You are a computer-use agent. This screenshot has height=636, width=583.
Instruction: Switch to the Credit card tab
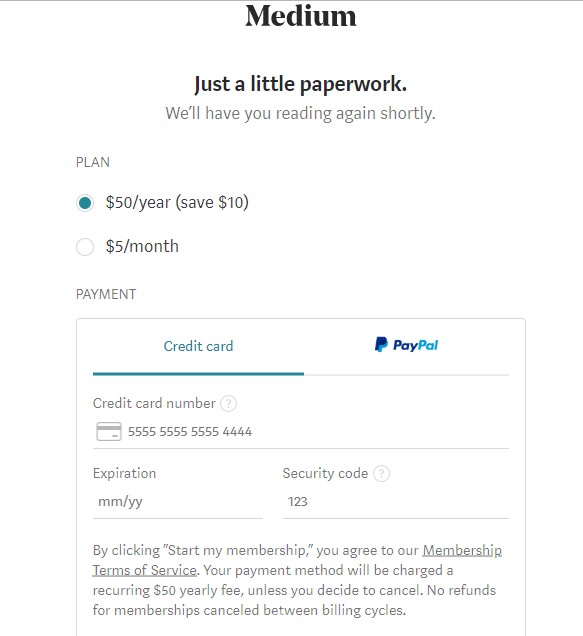pyautogui.click(x=198, y=346)
